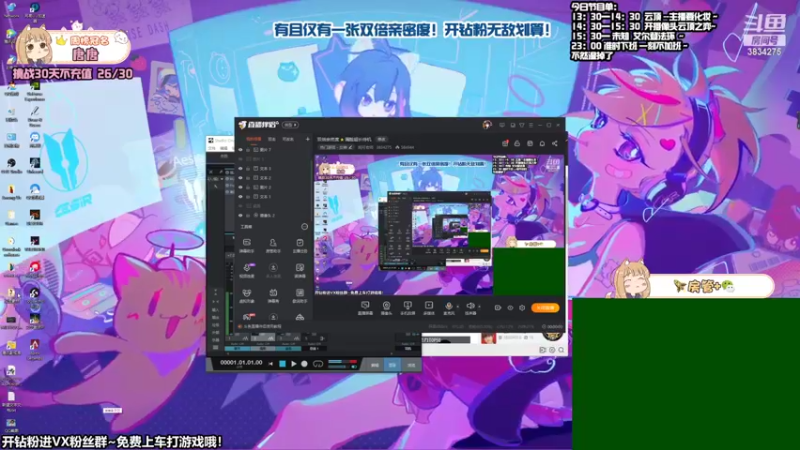Click the 修改 button beside the room title
The width and height of the screenshot is (800, 450).
pyautogui.click(x=381, y=139)
